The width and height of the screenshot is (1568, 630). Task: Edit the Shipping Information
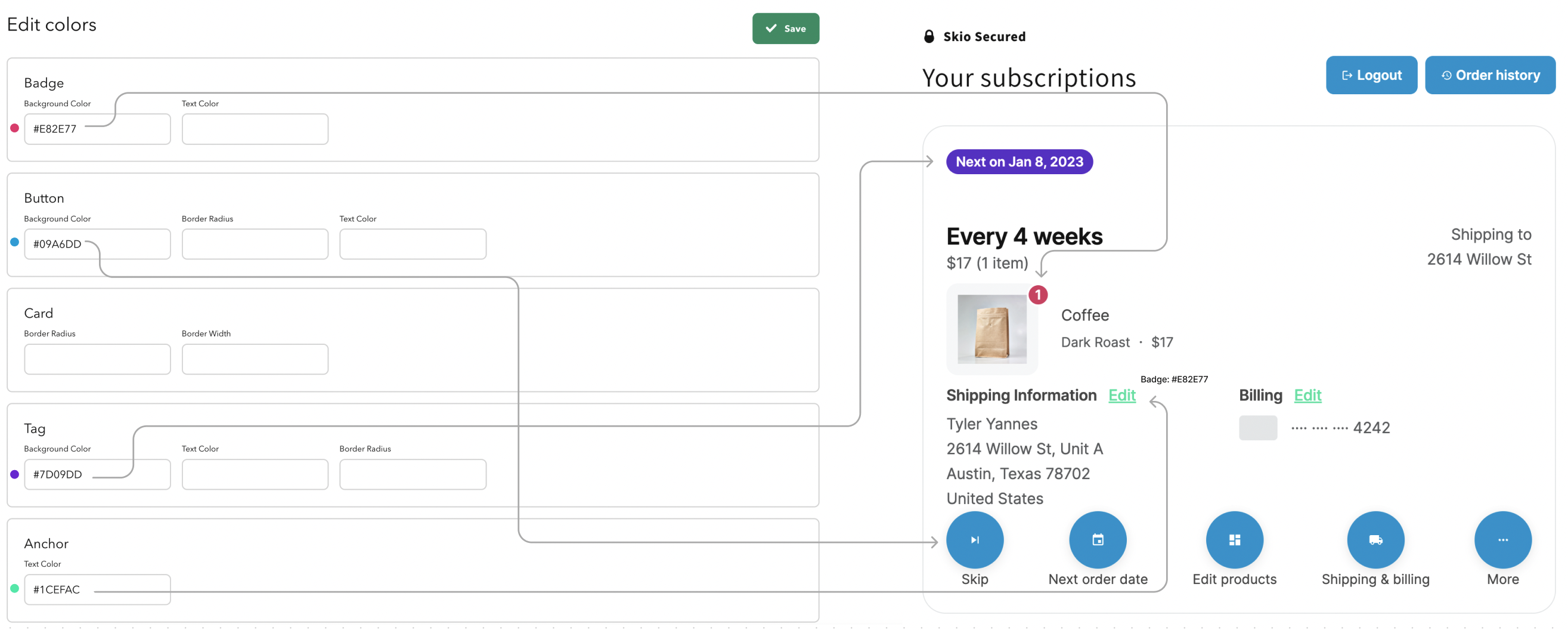1122,395
